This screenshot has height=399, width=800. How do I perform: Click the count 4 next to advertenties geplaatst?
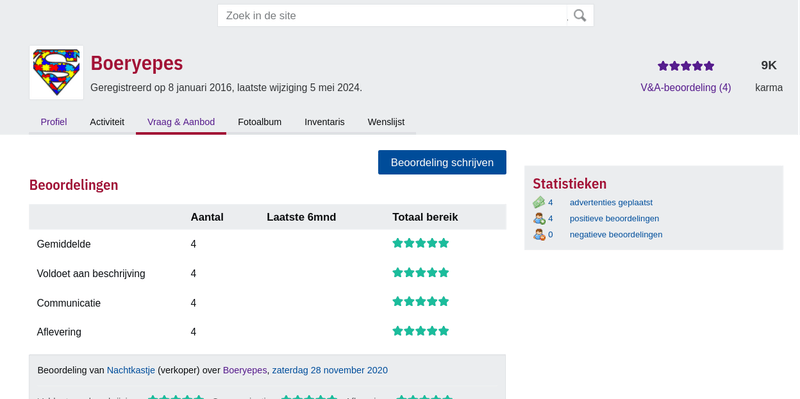pyautogui.click(x=551, y=203)
